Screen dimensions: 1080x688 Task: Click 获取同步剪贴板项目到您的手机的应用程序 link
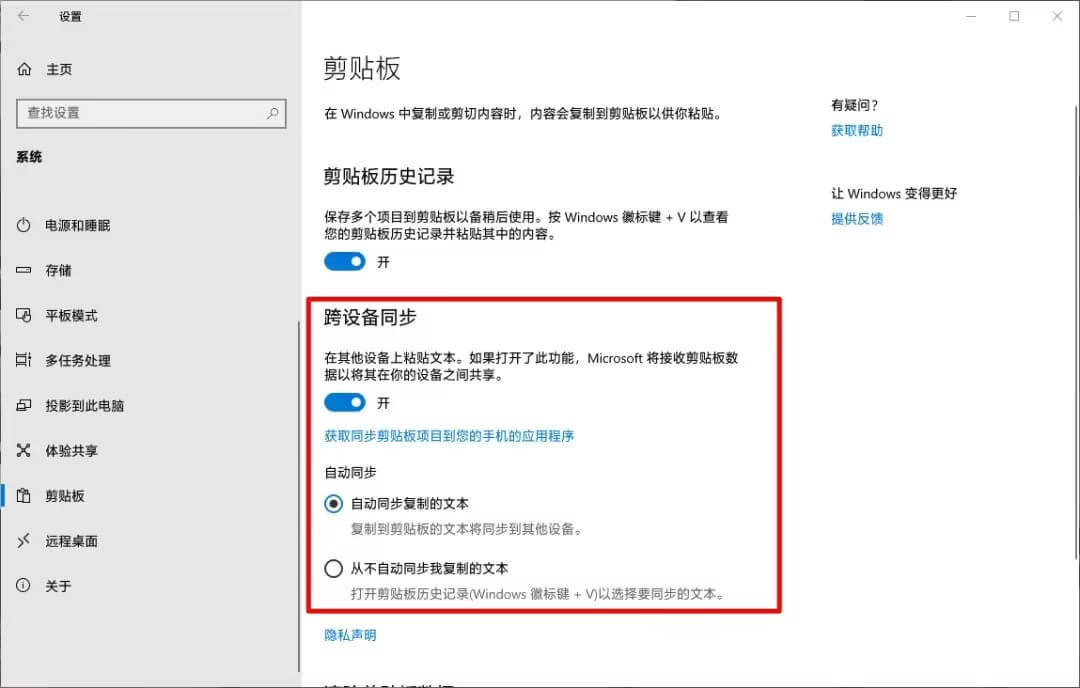[448, 436]
